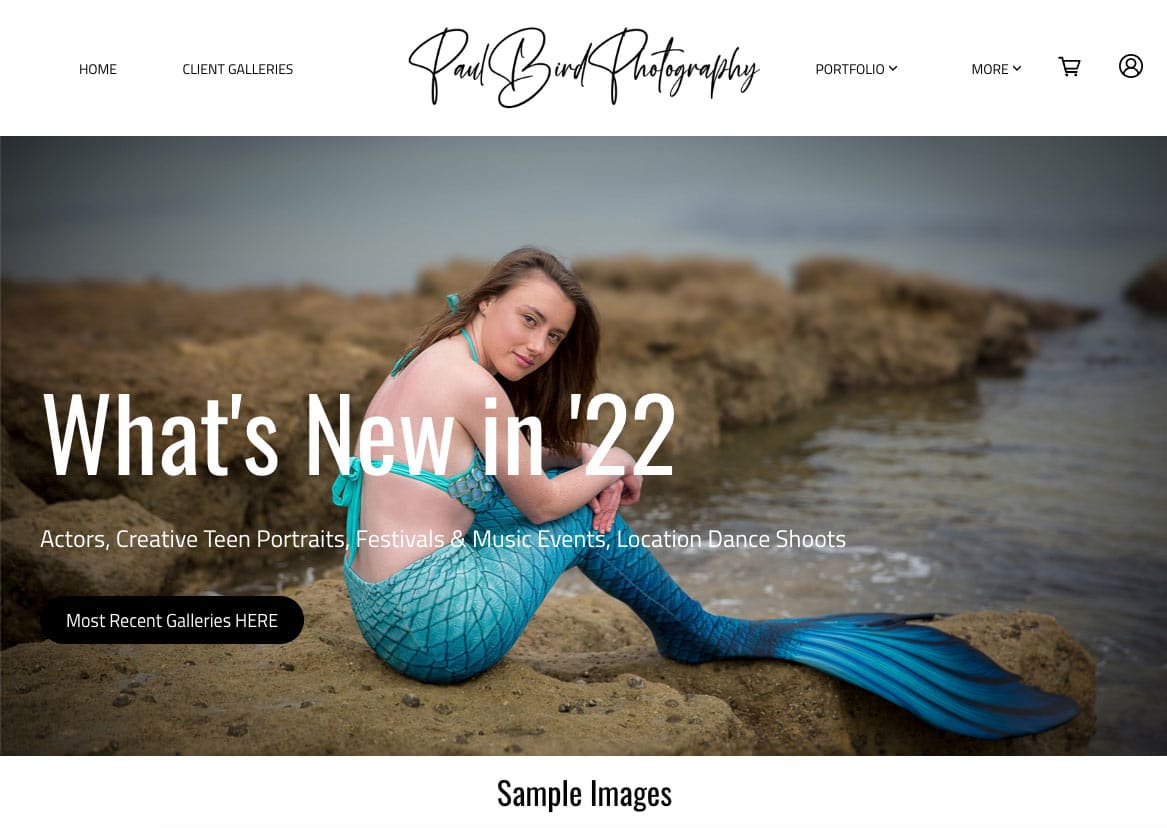
Task: Open the shopping cart icon
Action: coord(1070,67)
